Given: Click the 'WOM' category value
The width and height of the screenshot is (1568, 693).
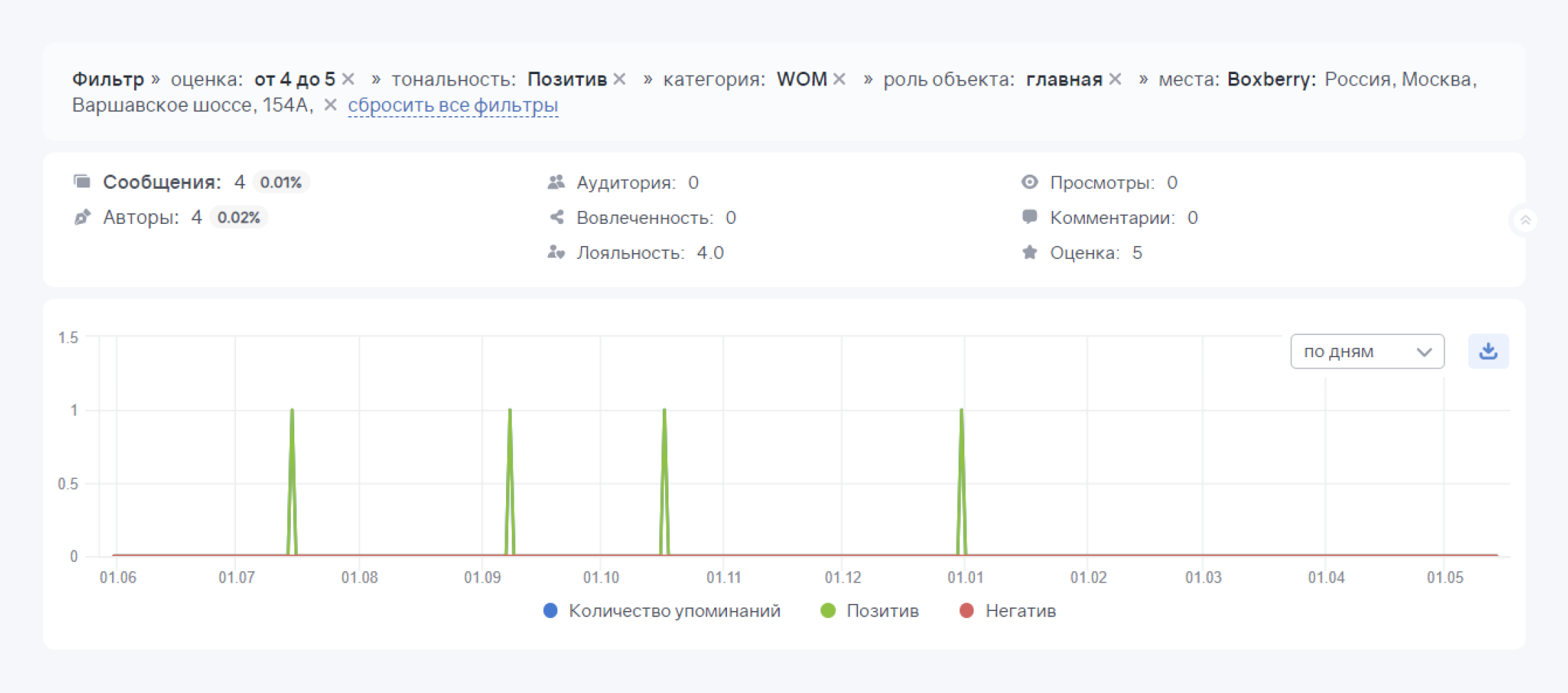Looking at the screenshot, I should click(802, 79).
